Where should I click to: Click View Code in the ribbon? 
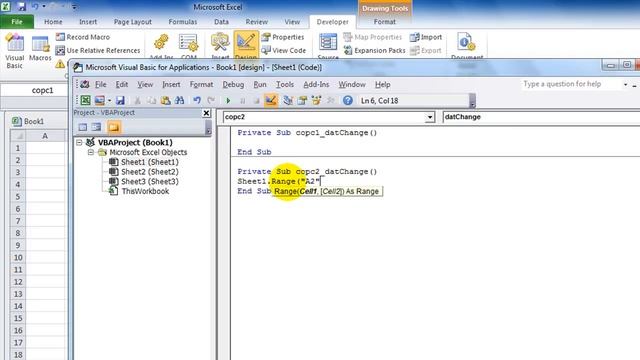point(284,51)
